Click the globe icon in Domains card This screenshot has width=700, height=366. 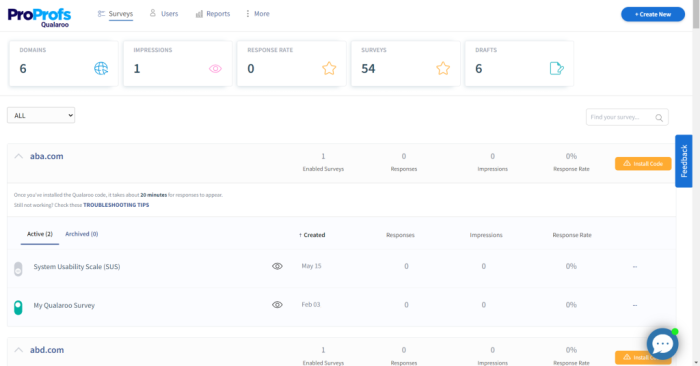[101, 68]
